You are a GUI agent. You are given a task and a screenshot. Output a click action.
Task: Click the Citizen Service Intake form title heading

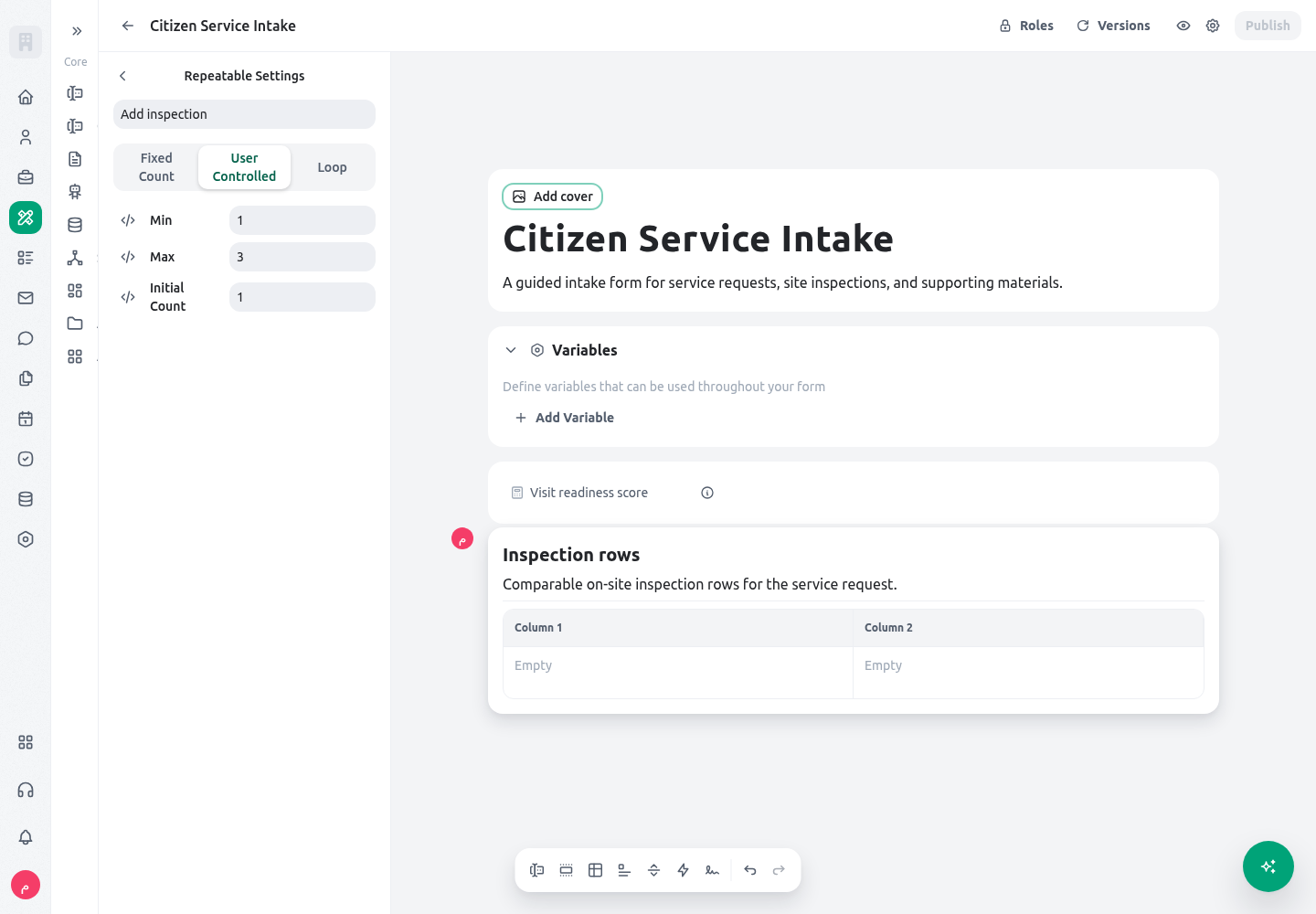tap(698, 239)
